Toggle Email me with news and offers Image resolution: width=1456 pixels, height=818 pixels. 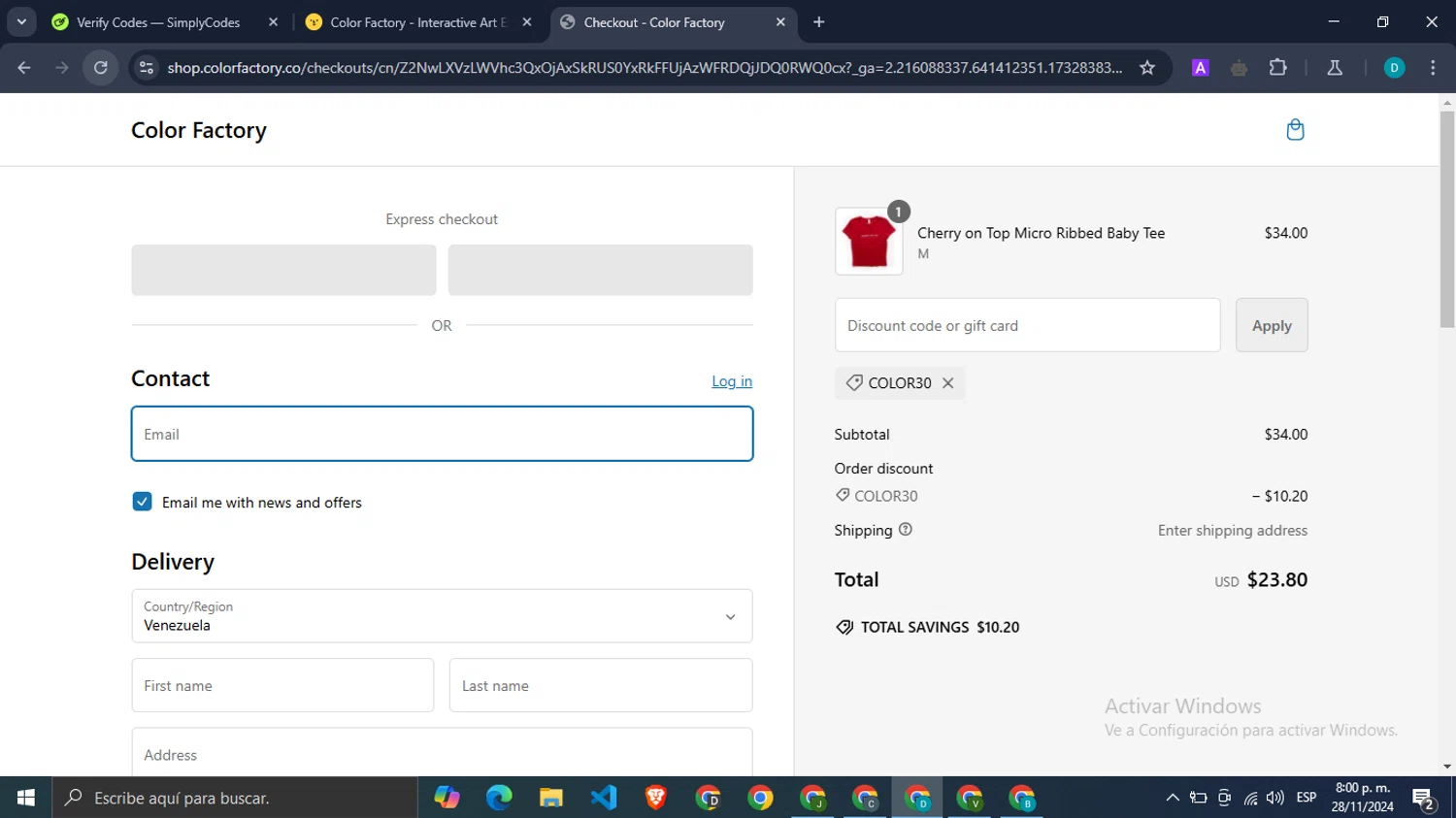[x=143, y=502]
